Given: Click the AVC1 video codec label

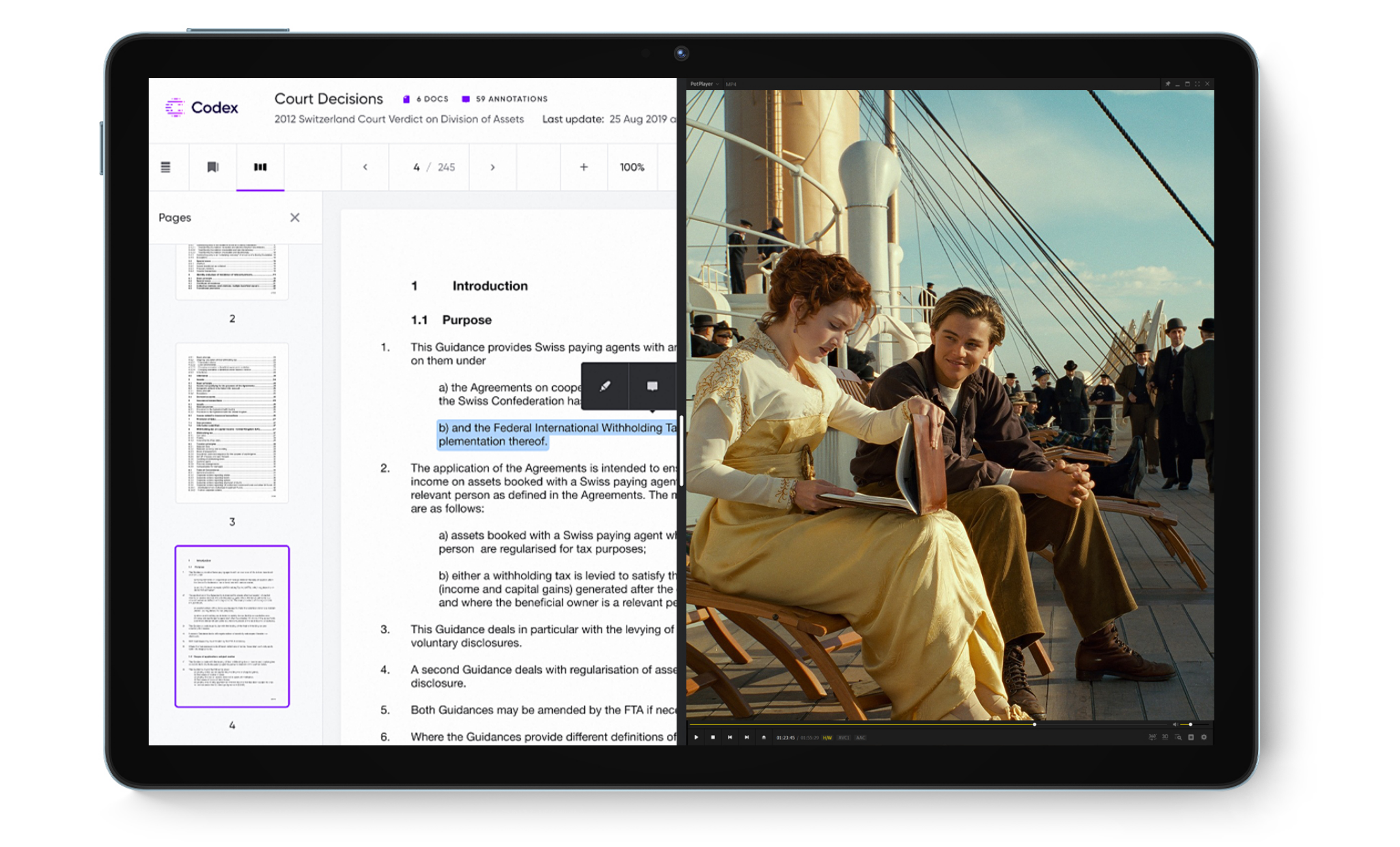Looking at the screenshot, I should click(x=844, y=738).
